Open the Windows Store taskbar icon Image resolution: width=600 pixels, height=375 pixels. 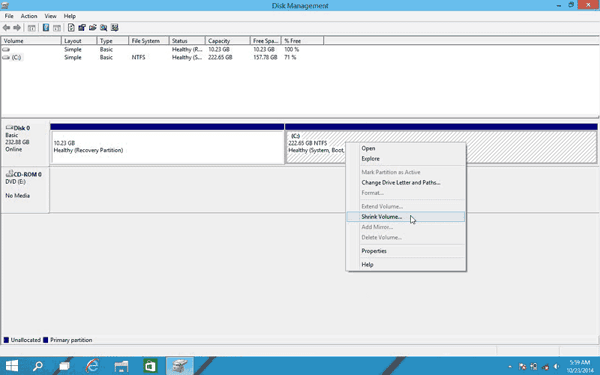tap(150, 366)
